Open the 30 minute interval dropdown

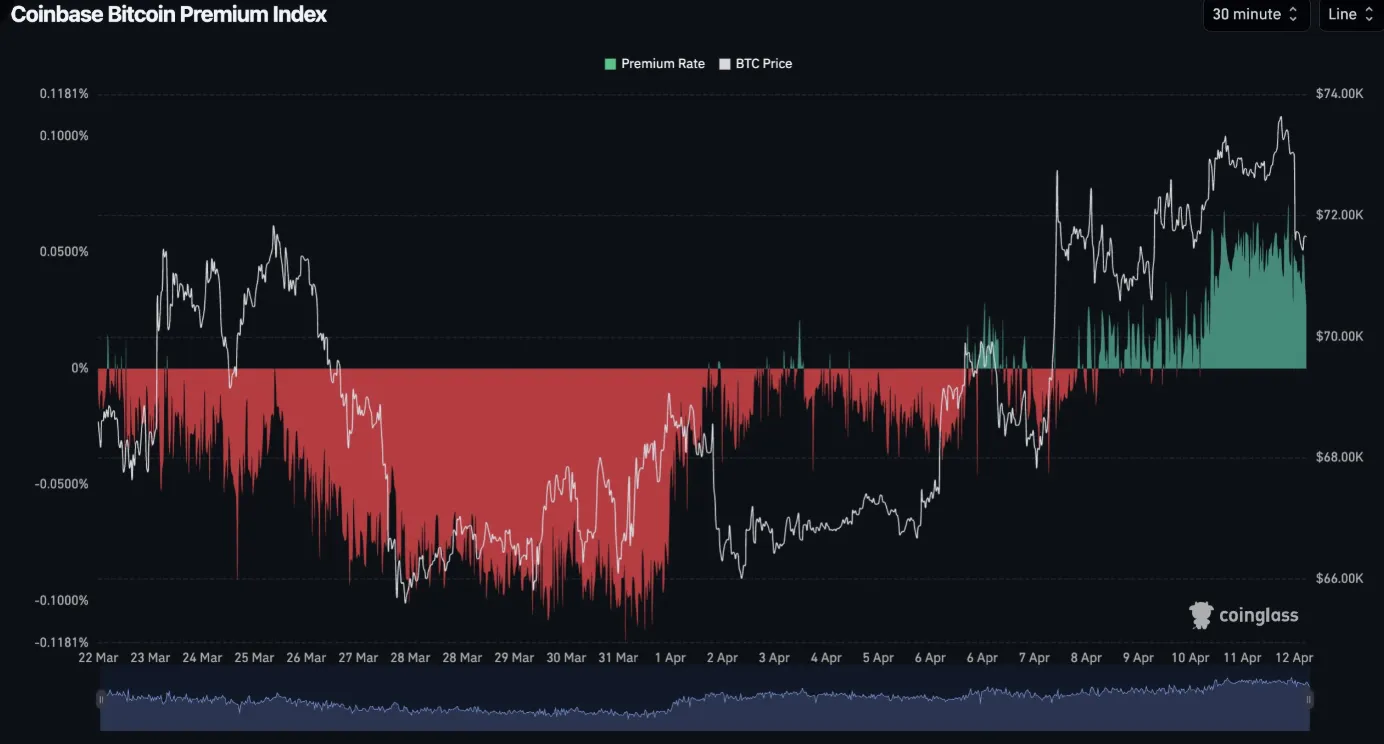(1255, 15)
